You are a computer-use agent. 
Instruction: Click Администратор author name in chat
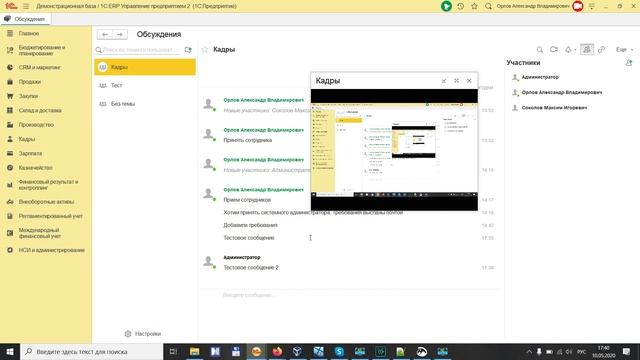pyautogui.click(x=242, y=257)
